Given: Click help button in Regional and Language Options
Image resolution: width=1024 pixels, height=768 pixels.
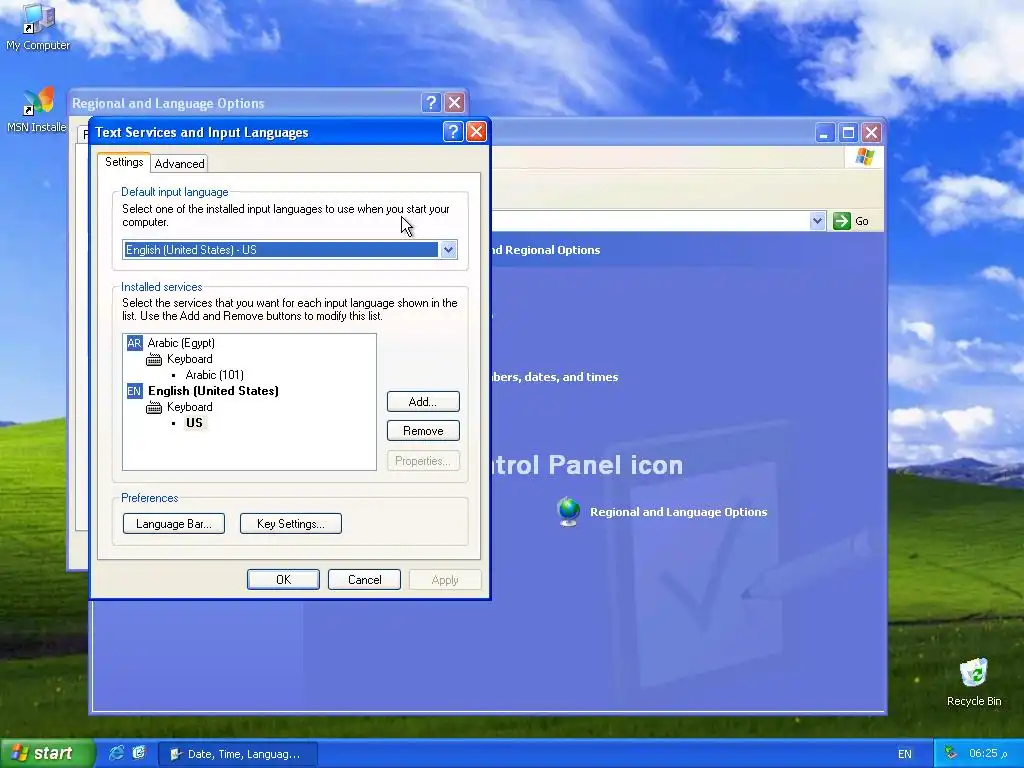Looking at the screenshot, I should (431, 103).
